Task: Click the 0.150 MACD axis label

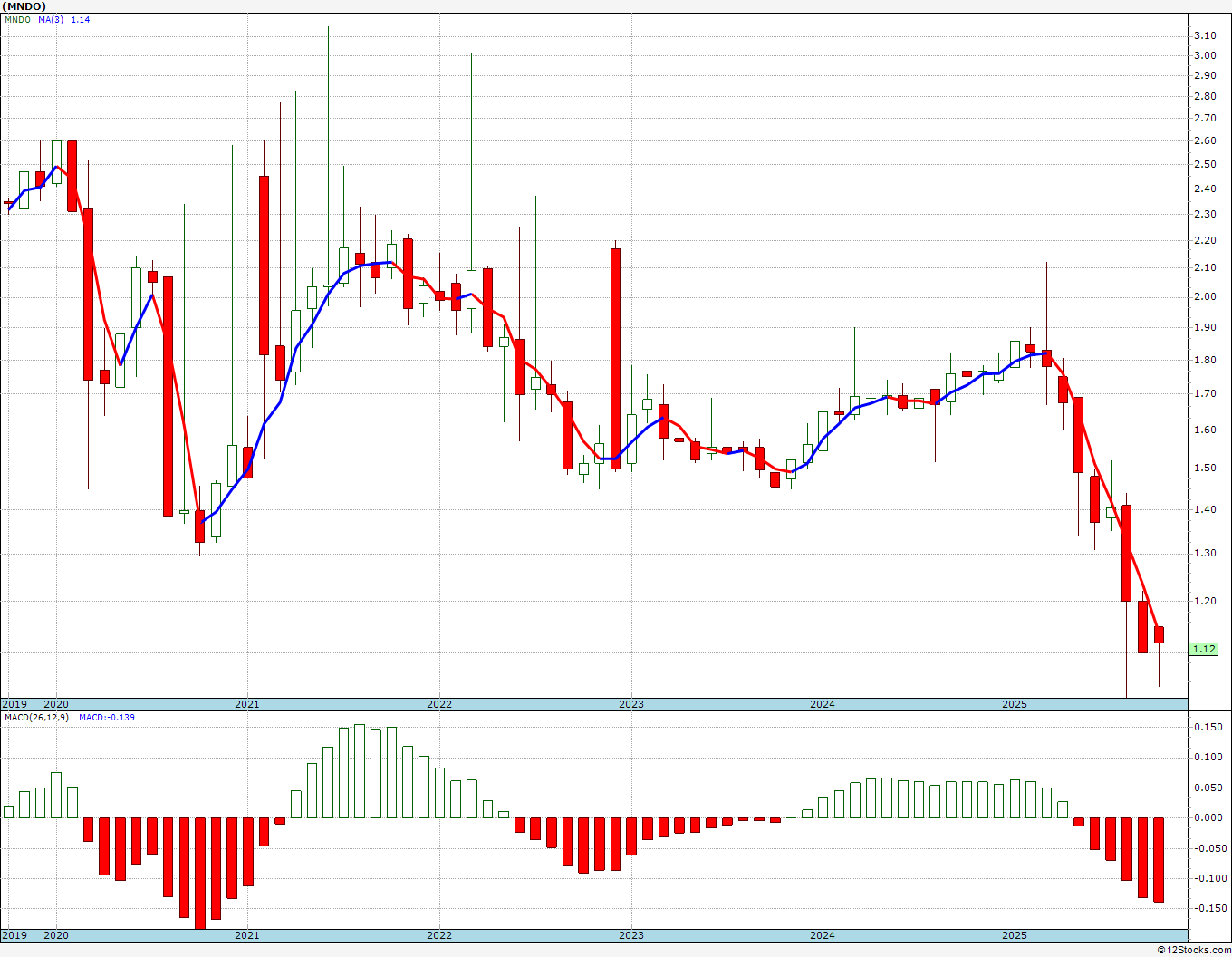Action: (x=1208, y=727)
